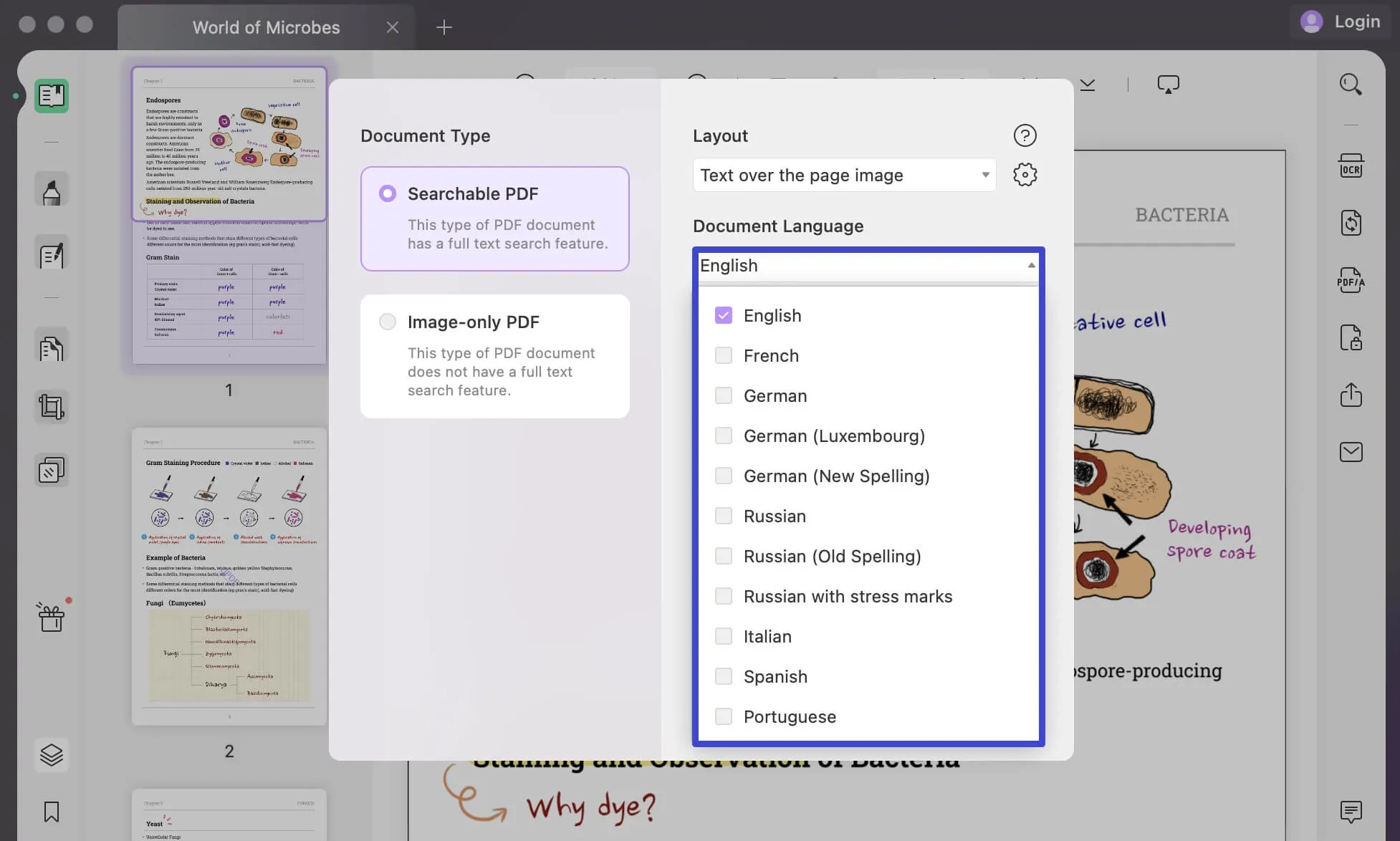The height and width of the screenshot is (841, 1400).
Task: Open the share/export icon toolbar
Action: [1351, 393]
